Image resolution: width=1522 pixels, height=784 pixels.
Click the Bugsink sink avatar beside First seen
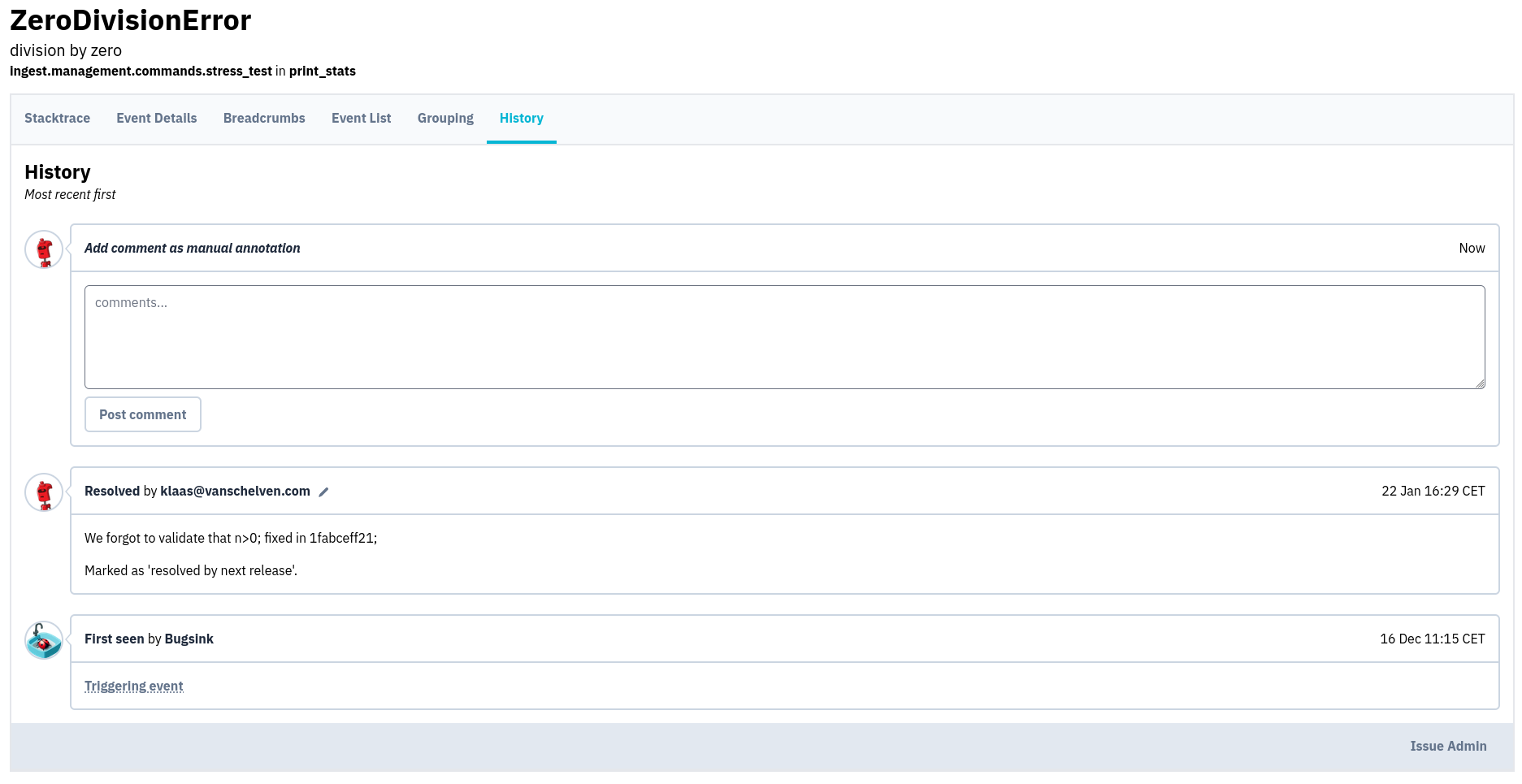[44, 640]
